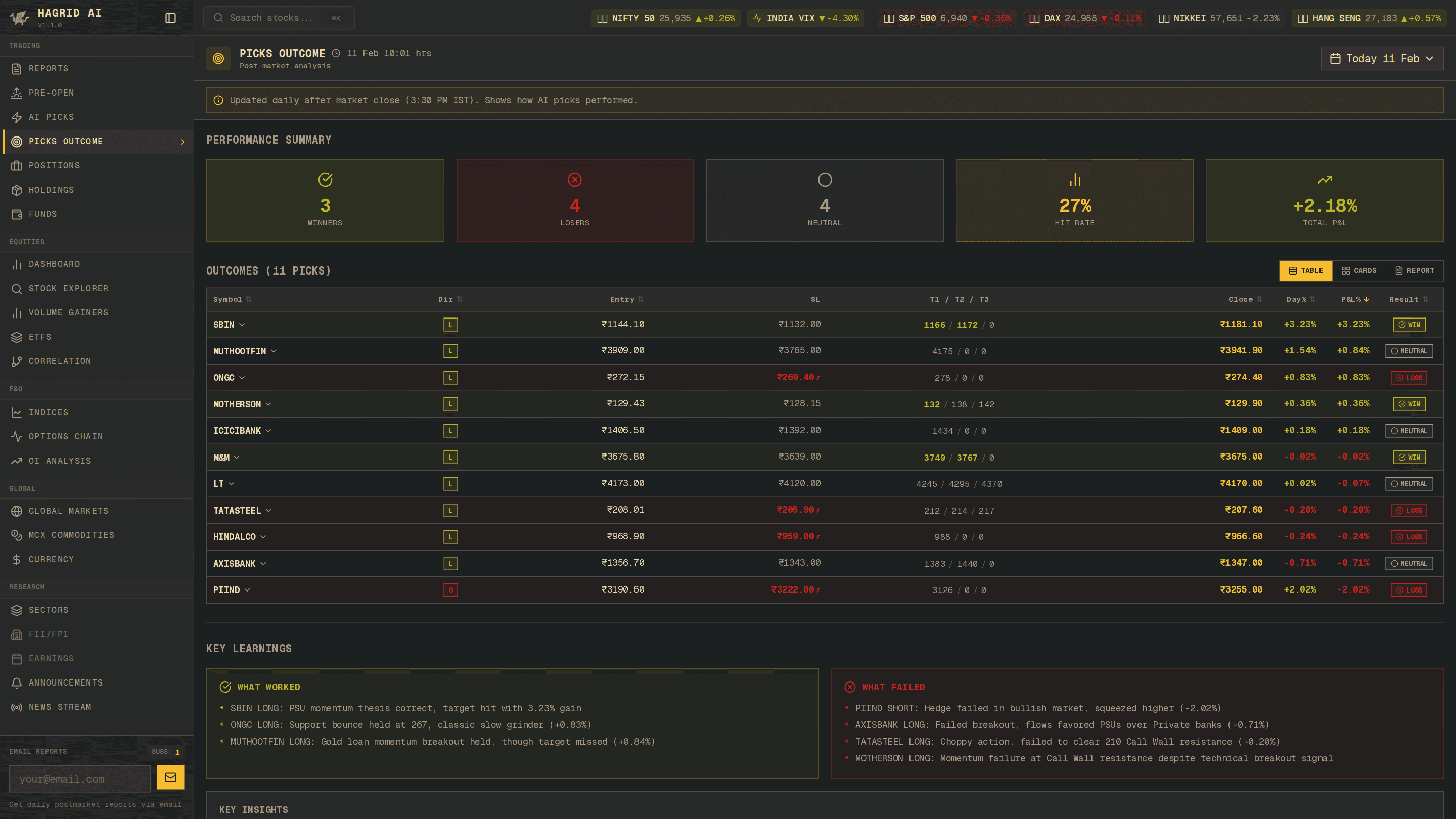The width and height of the screenshot is (1456, 819).
Task: Click the Correlation sidebar icon
Action: point(17,361)
